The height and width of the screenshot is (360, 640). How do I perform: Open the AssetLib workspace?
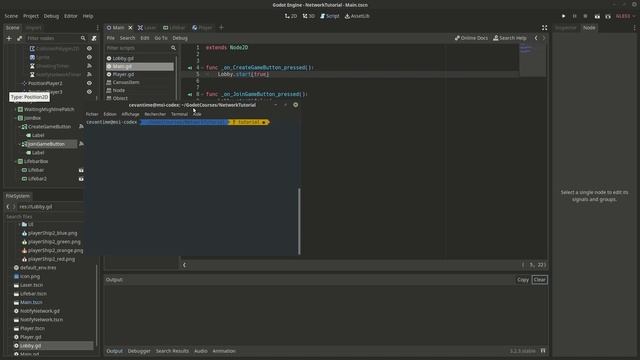point(357,16)
